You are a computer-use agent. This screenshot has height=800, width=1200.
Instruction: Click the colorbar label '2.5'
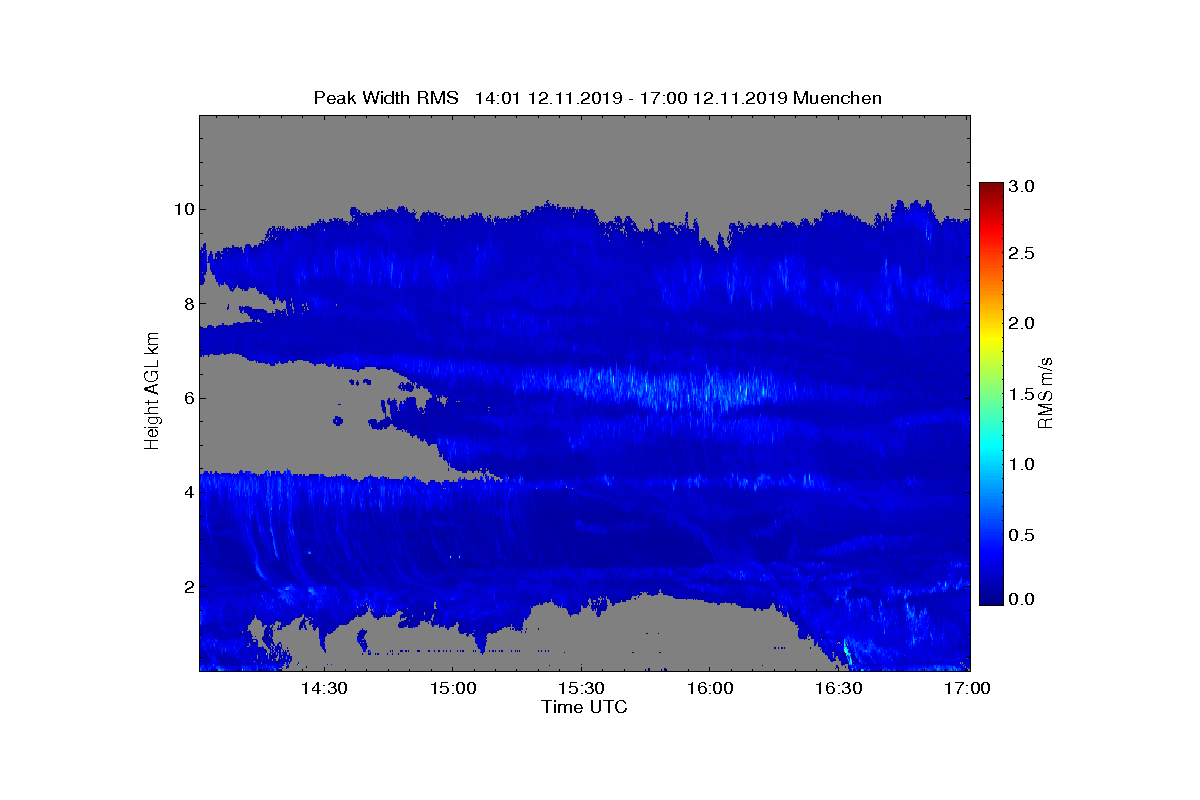[x=1021, y=254]
